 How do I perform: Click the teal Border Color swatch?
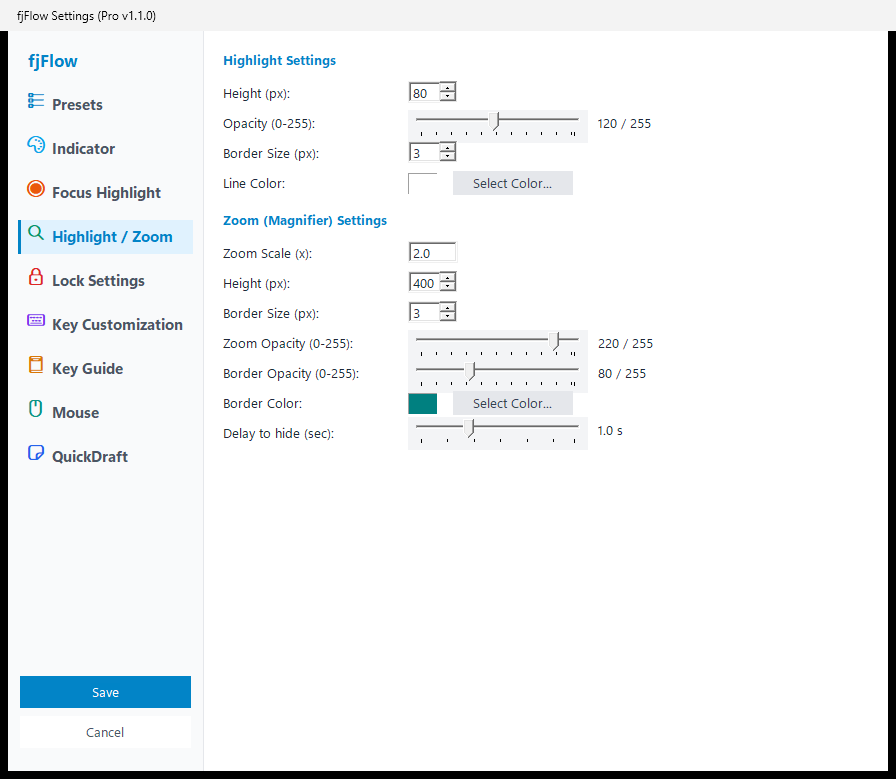click(x=422, y=404)
